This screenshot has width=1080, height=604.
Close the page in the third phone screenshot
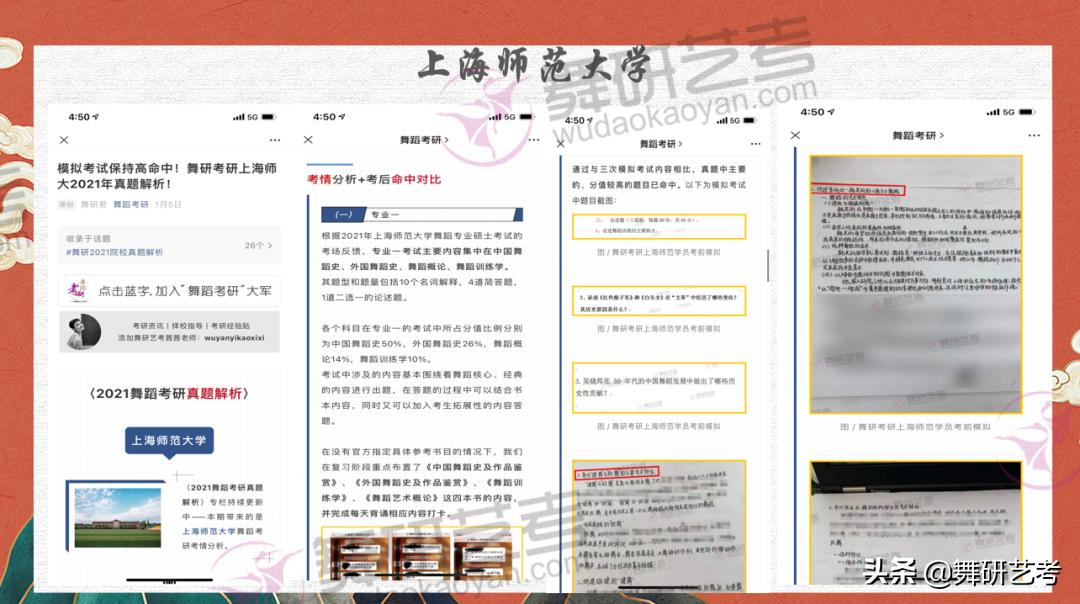pyautogui.click(x=561, y=144)
